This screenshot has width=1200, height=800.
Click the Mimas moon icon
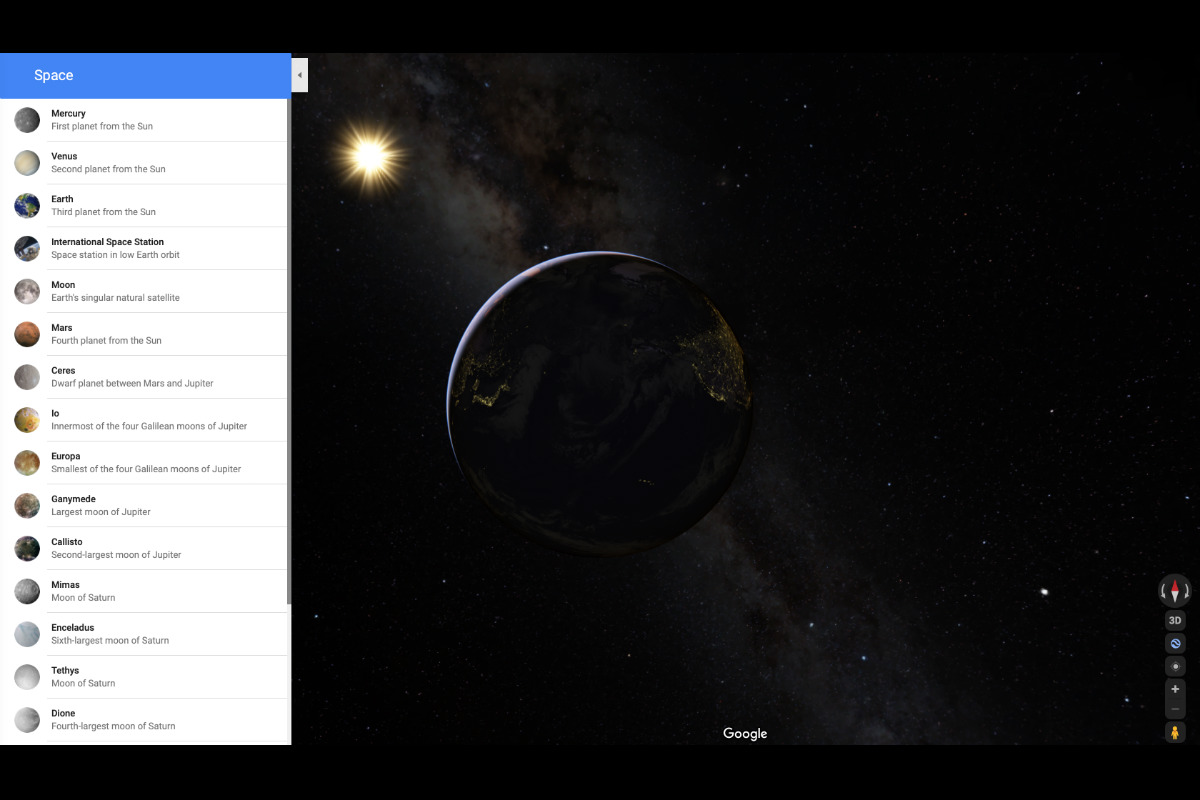tap(27, 591)
